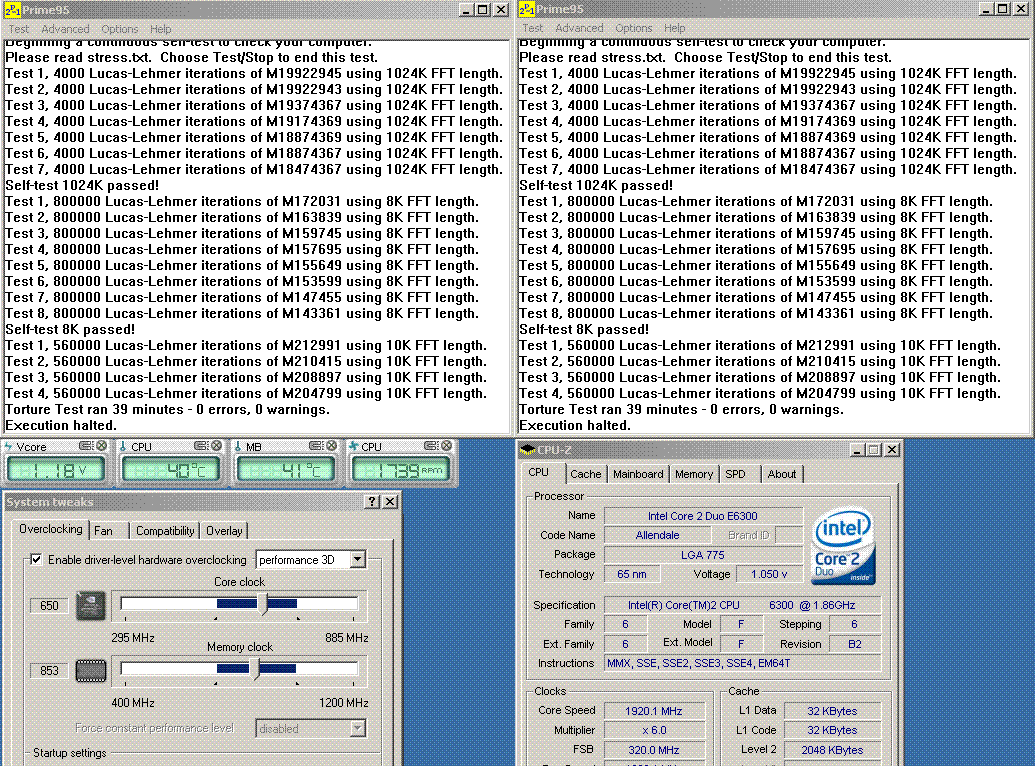Click the CPU fan speed icon
1035x766 pixels.
pyautogui.click(x=354, y=446)
